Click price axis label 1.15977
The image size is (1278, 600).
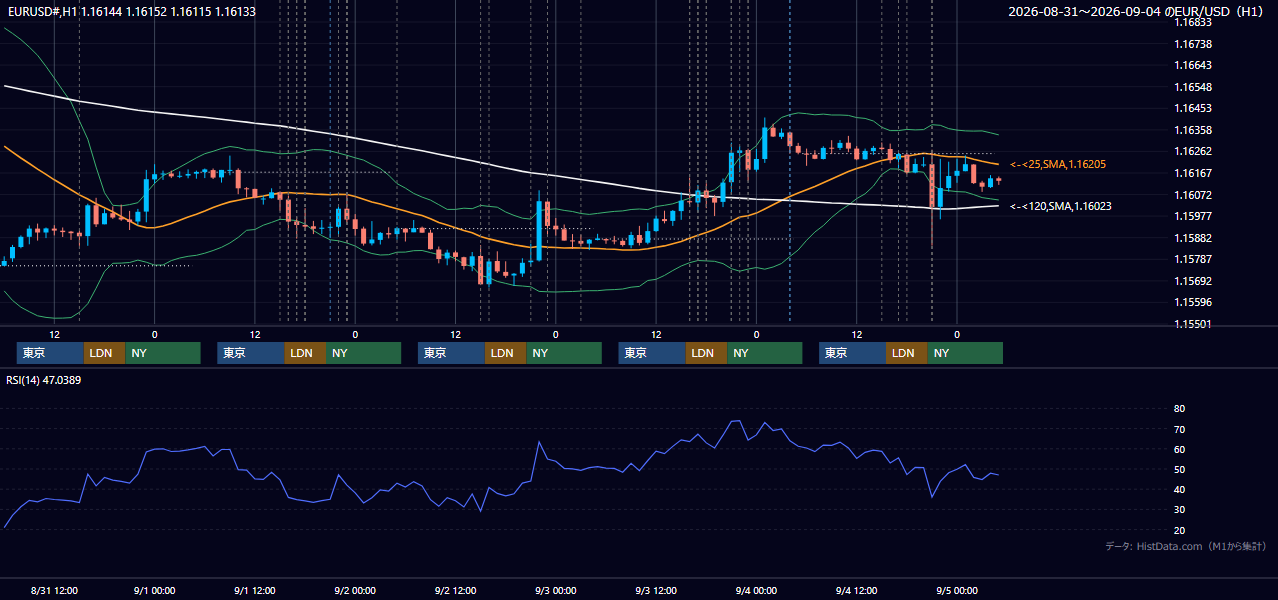click(1192, 216)
